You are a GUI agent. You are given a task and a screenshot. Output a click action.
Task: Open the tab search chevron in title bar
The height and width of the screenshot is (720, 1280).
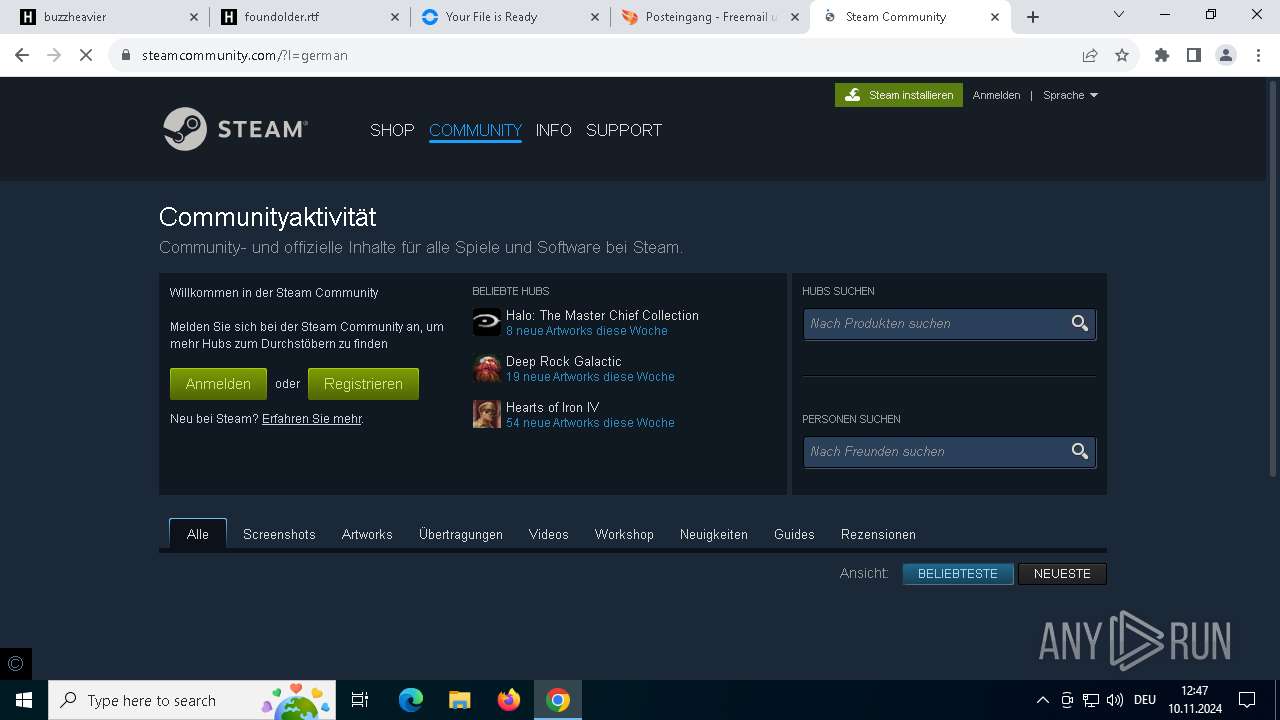pyautogui.click(x=1119, y=14)
